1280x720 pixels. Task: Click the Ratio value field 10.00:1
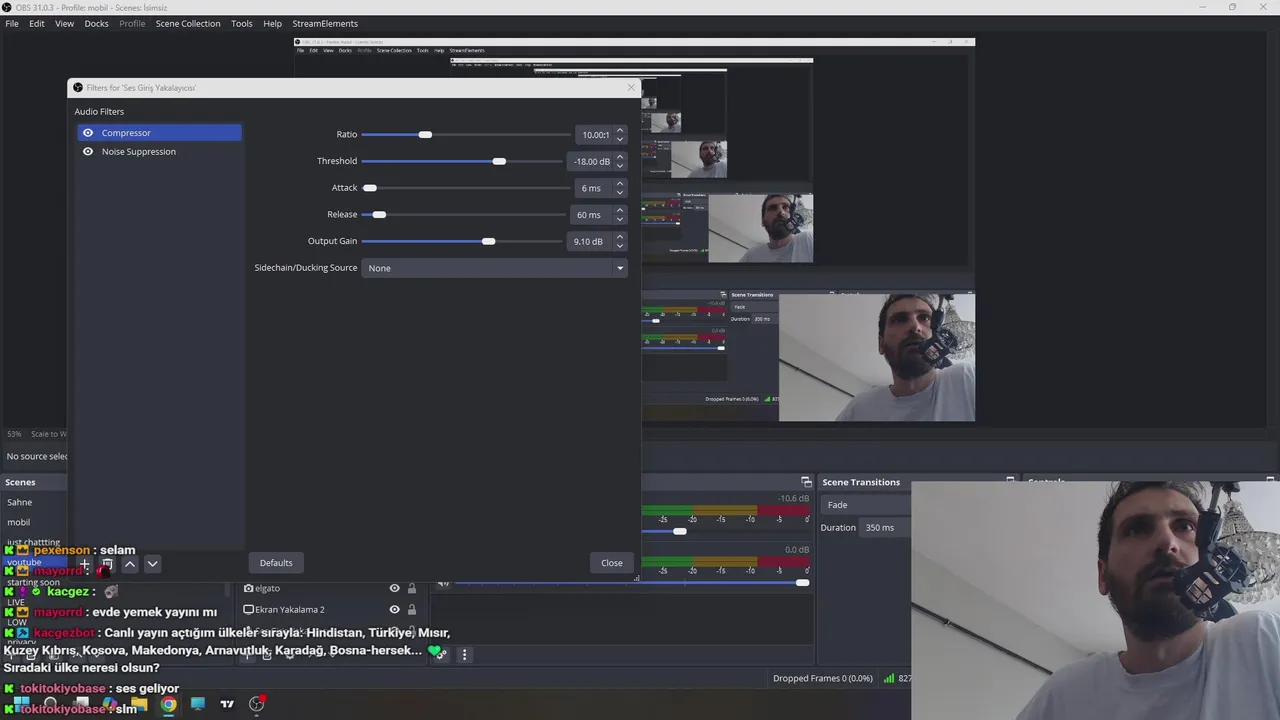click(594, 134)
